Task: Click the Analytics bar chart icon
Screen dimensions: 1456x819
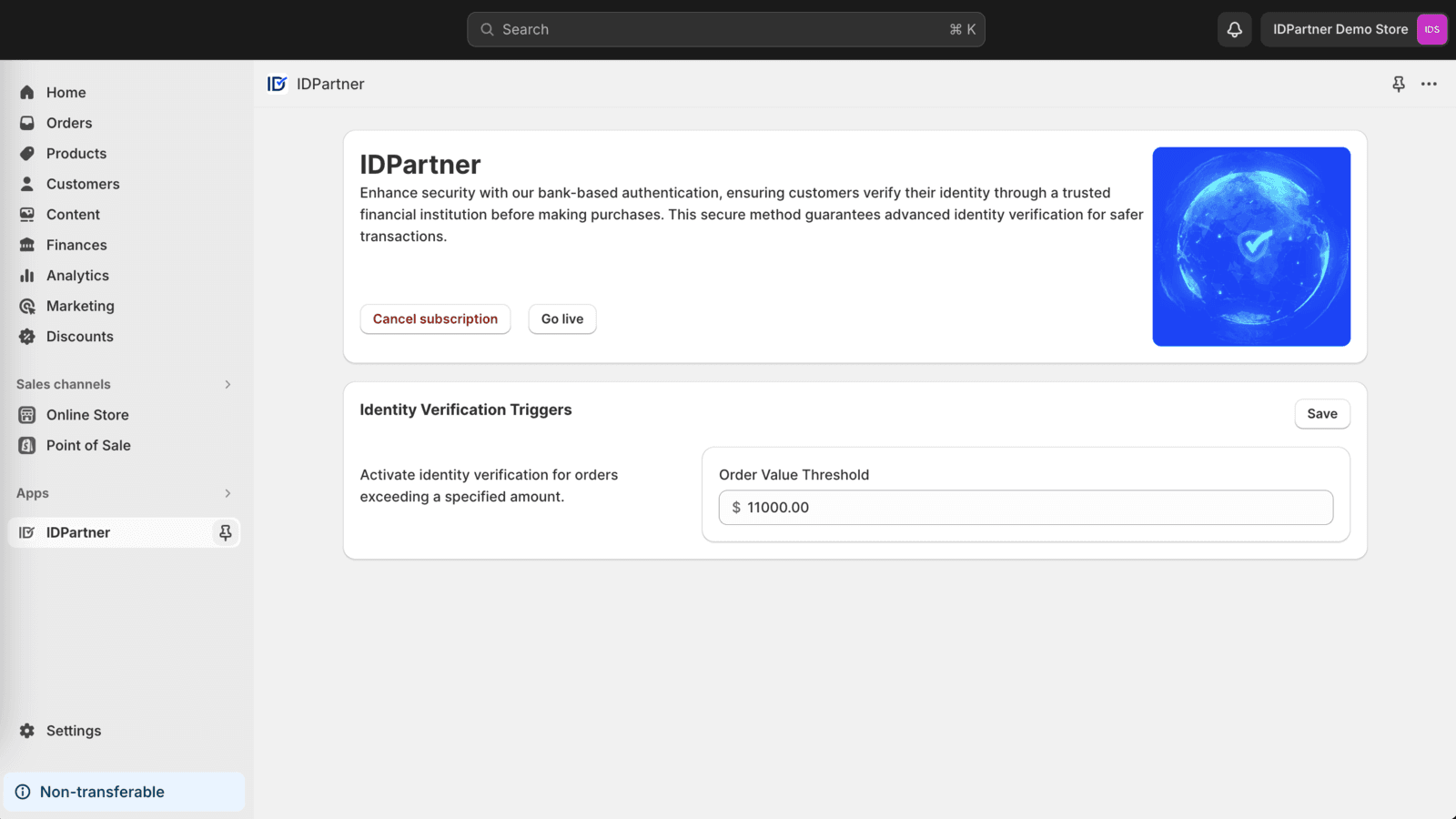Action: coord(27,276)
